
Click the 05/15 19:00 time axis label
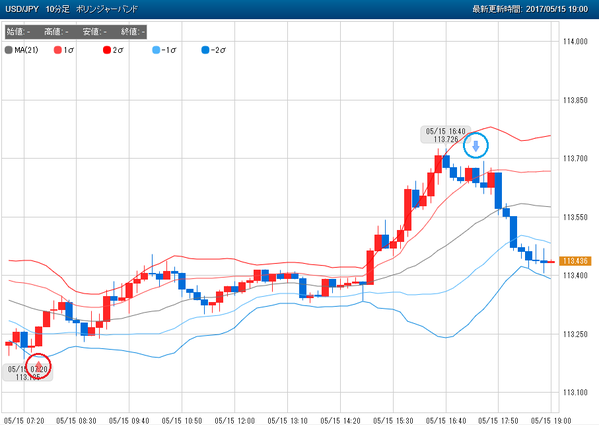click(551, 420)
